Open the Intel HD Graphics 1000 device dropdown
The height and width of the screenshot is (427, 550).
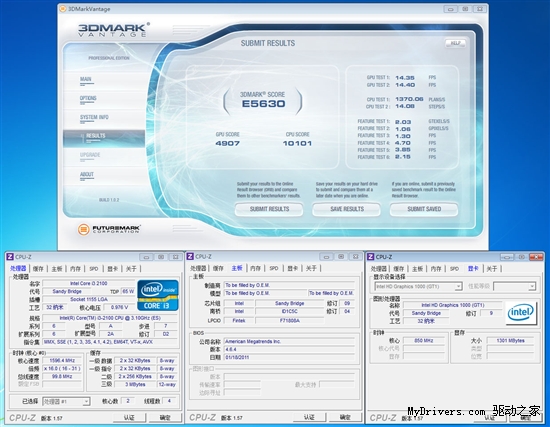pos(418,287)
